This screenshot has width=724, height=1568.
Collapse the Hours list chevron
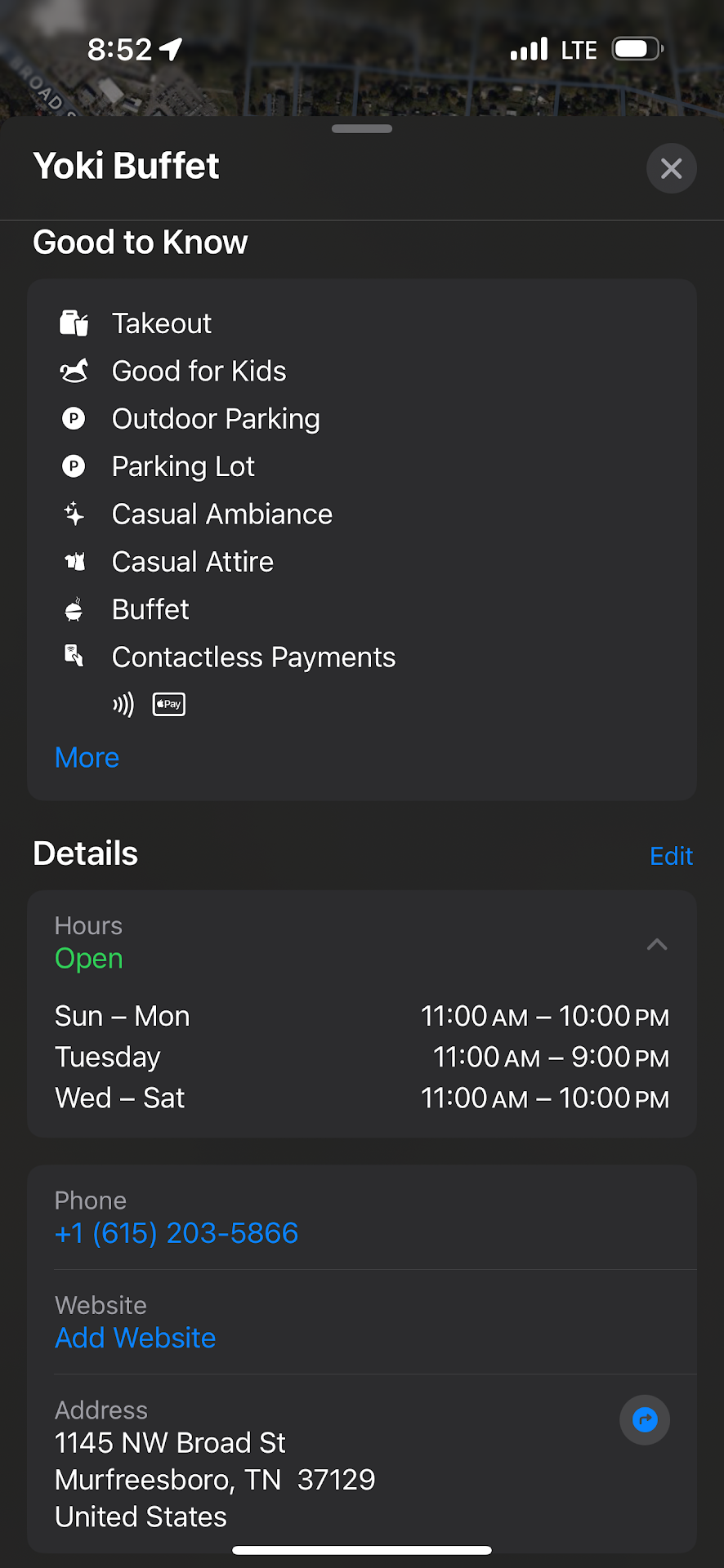click(x=657, y=945)
